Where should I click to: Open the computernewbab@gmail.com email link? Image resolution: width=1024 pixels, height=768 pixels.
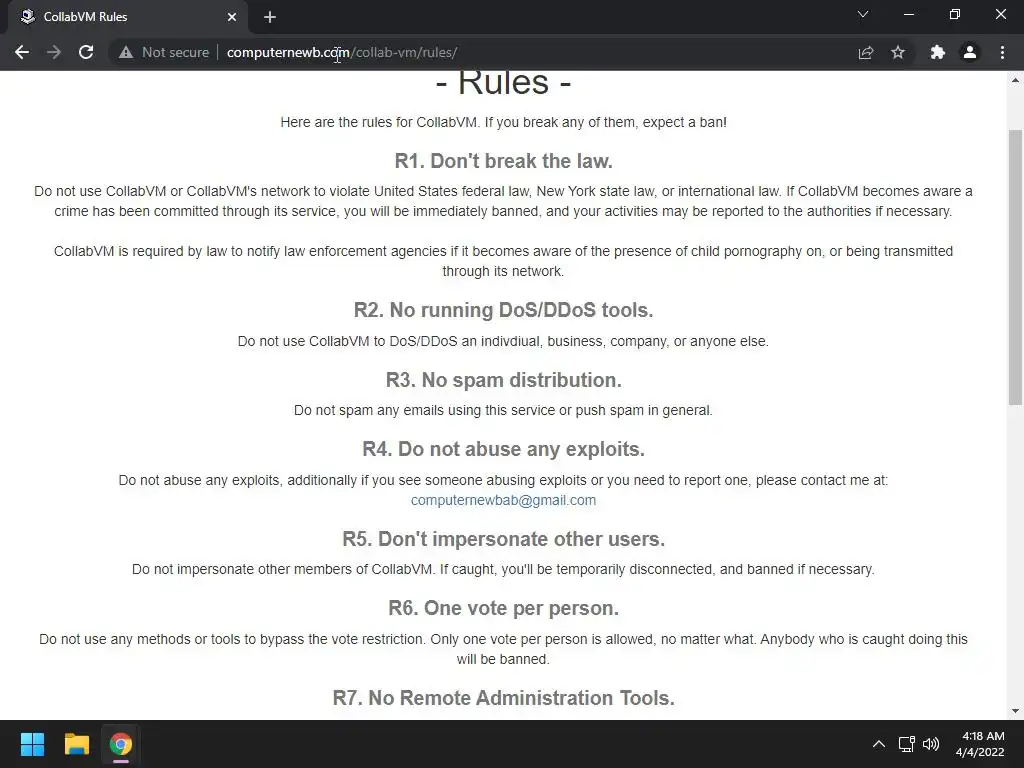click(503, 500)
